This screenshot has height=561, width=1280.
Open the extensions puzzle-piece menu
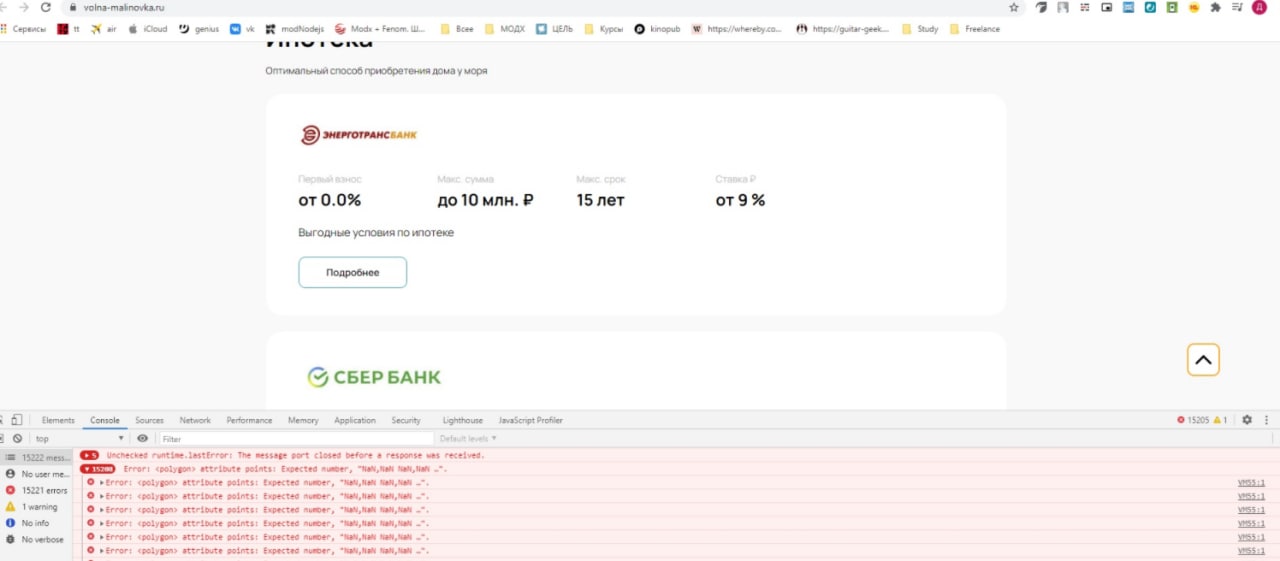coord(1216,7)
